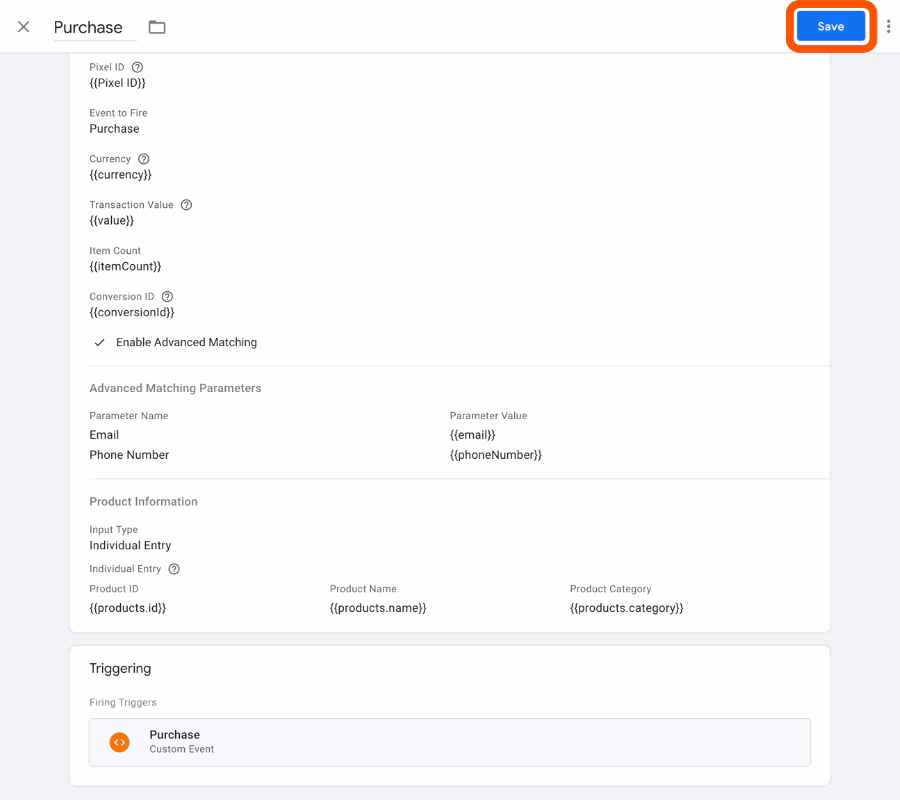The image size is (900, 800).
Task: Toggle the Enable Advanced Matching checkmark
Action: tap(99, 343)
